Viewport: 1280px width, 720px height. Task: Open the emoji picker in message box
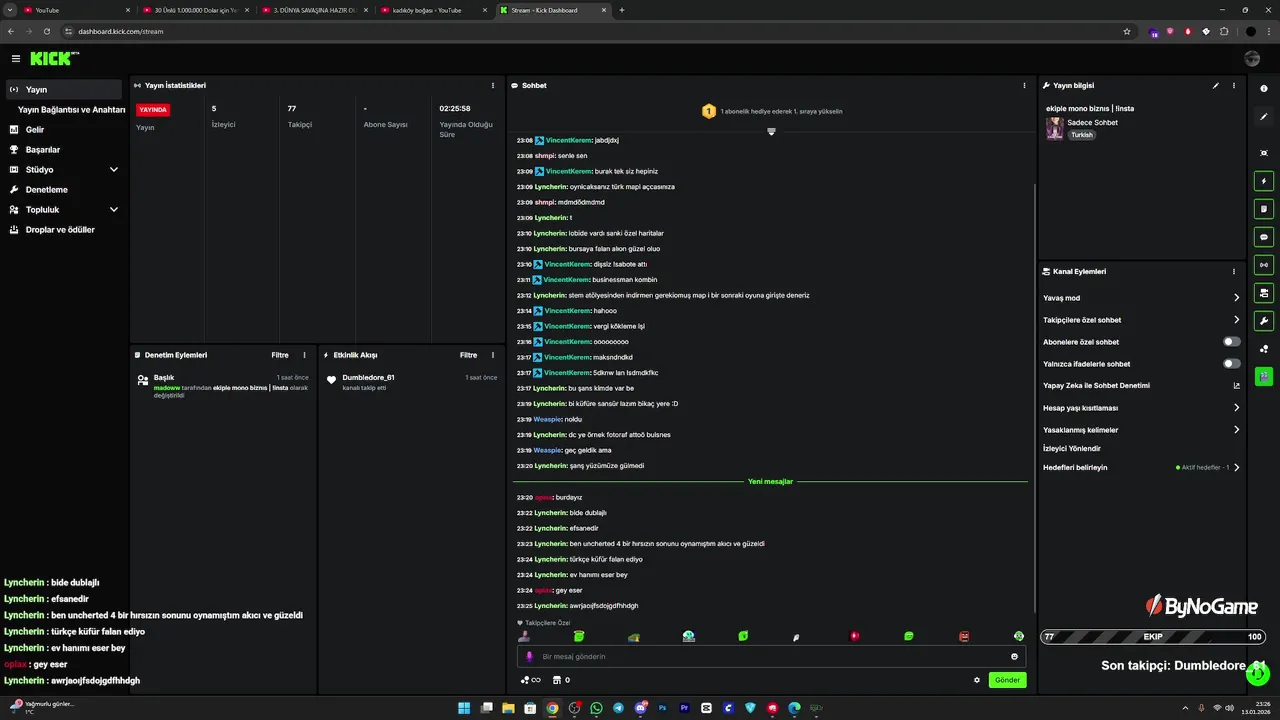(1014, 657)
